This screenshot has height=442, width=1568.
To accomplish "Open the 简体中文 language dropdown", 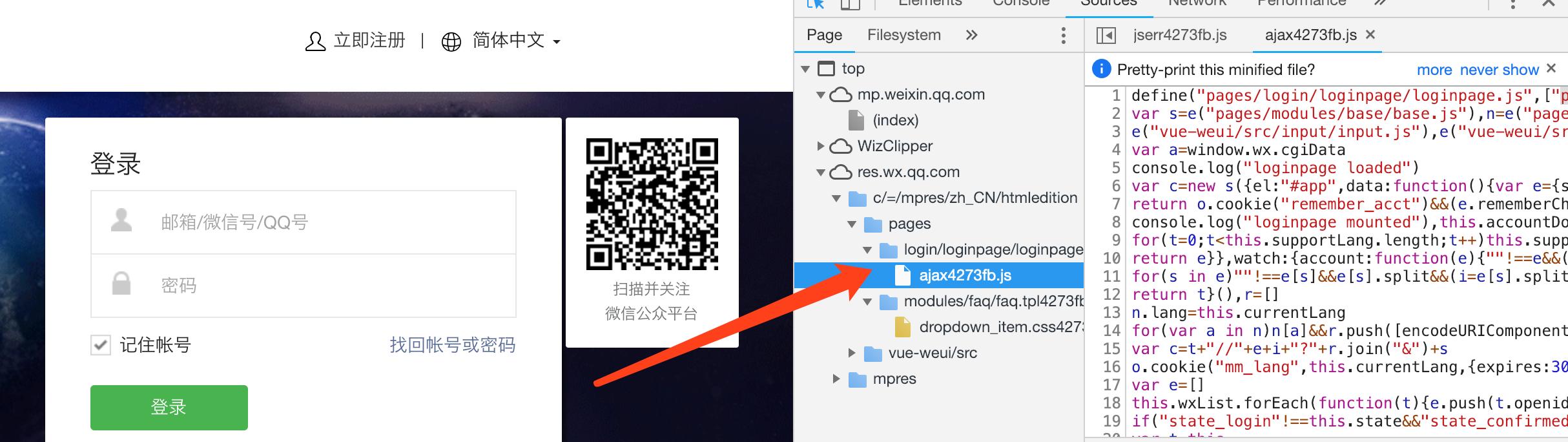I will coord(516,41).
